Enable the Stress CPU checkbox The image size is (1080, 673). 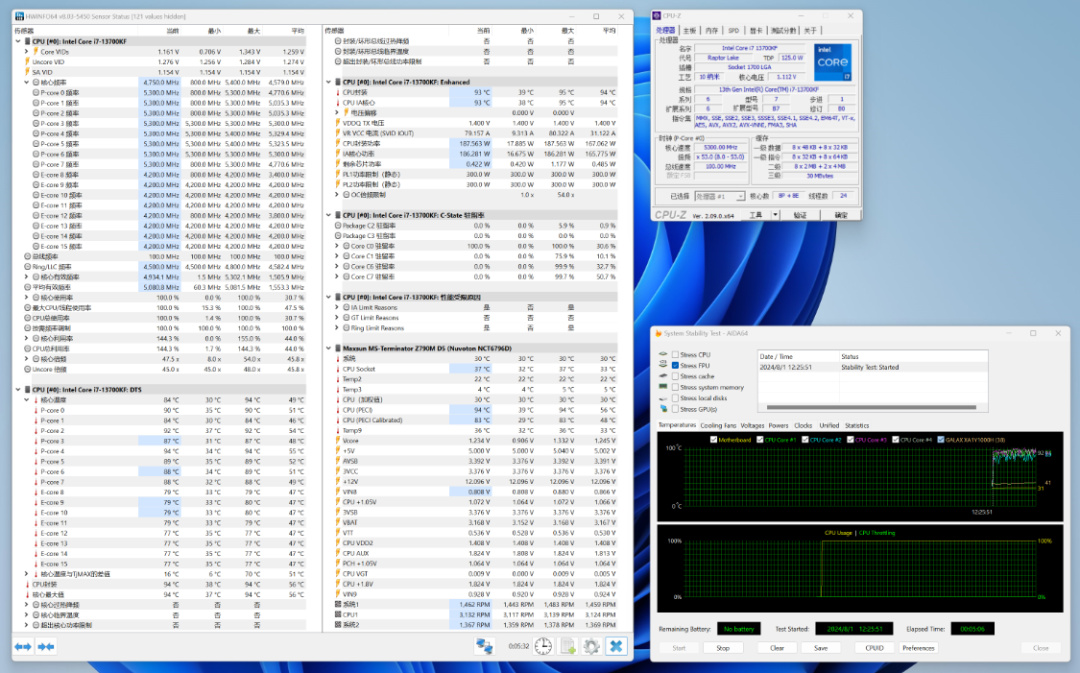[x=675, y=355]
